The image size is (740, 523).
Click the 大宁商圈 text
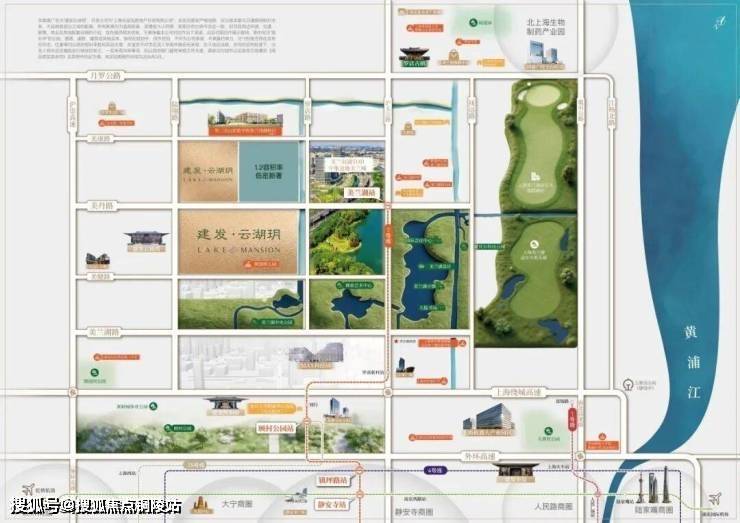[x=237, y=504]
